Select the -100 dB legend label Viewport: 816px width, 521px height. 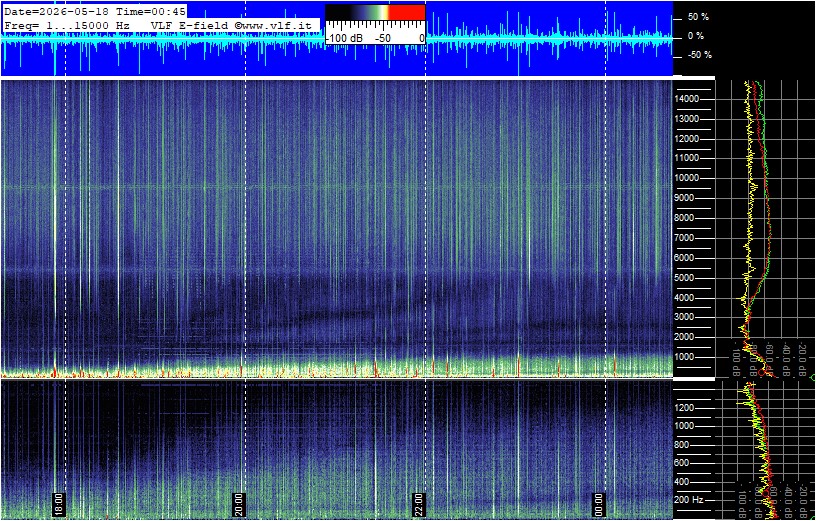point(344,38)
